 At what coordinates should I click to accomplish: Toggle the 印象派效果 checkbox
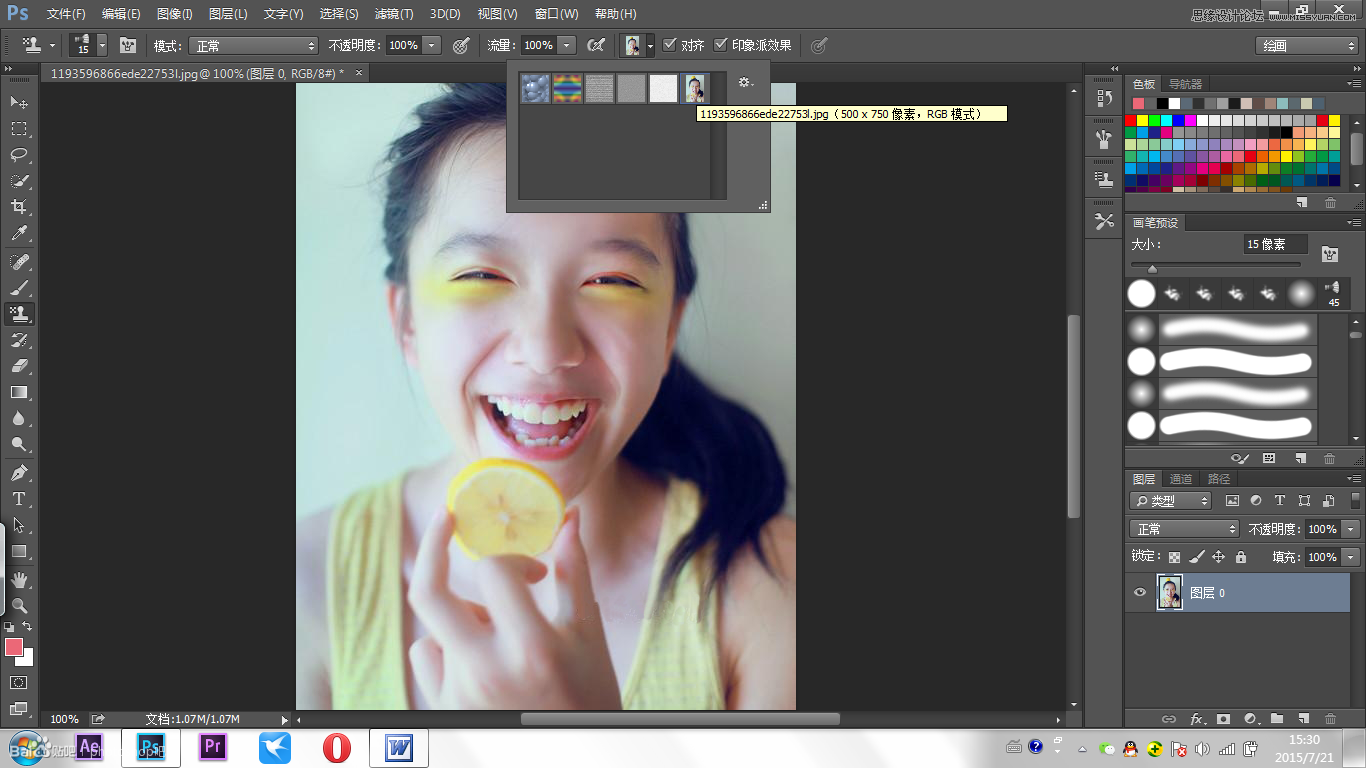click(x=721, y=45)
